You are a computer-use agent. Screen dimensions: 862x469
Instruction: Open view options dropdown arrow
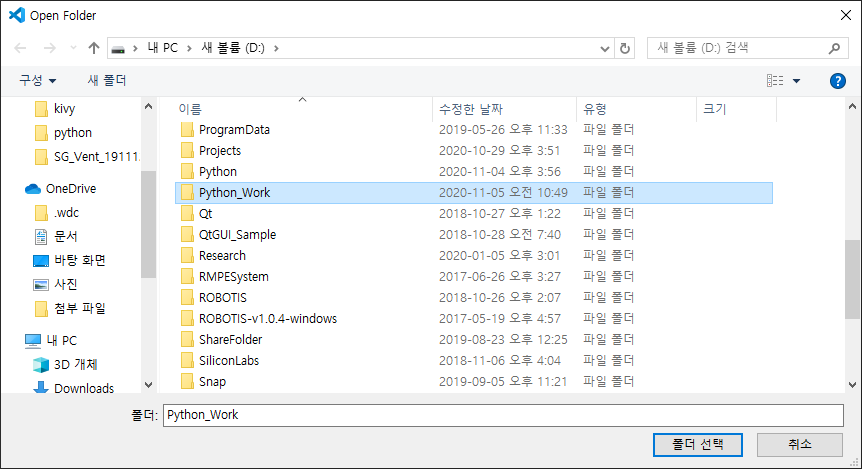click(x=796, y=81)
